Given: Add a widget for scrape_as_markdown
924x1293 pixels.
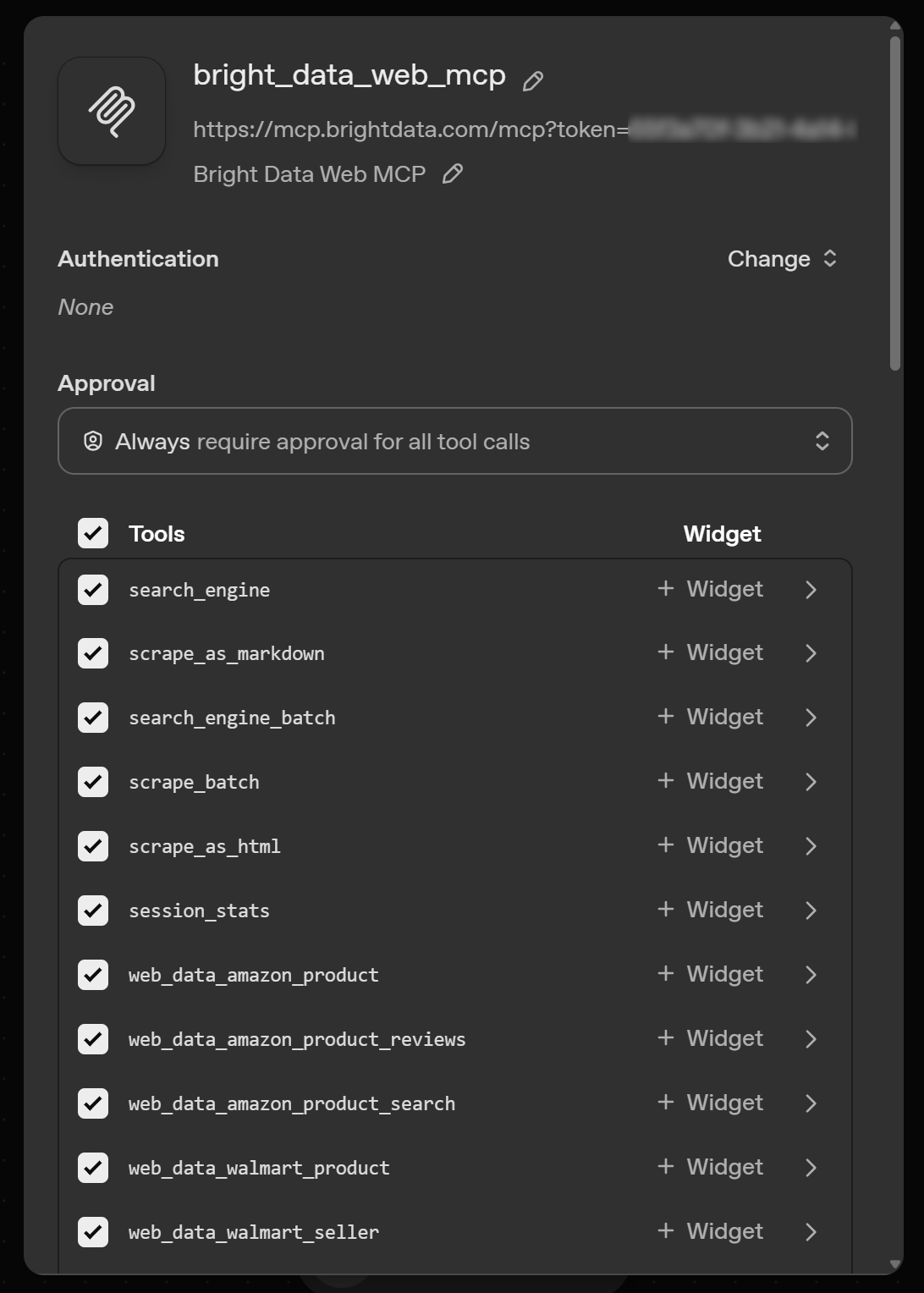Looking at the screenshot, I should (x=709, y=652).
